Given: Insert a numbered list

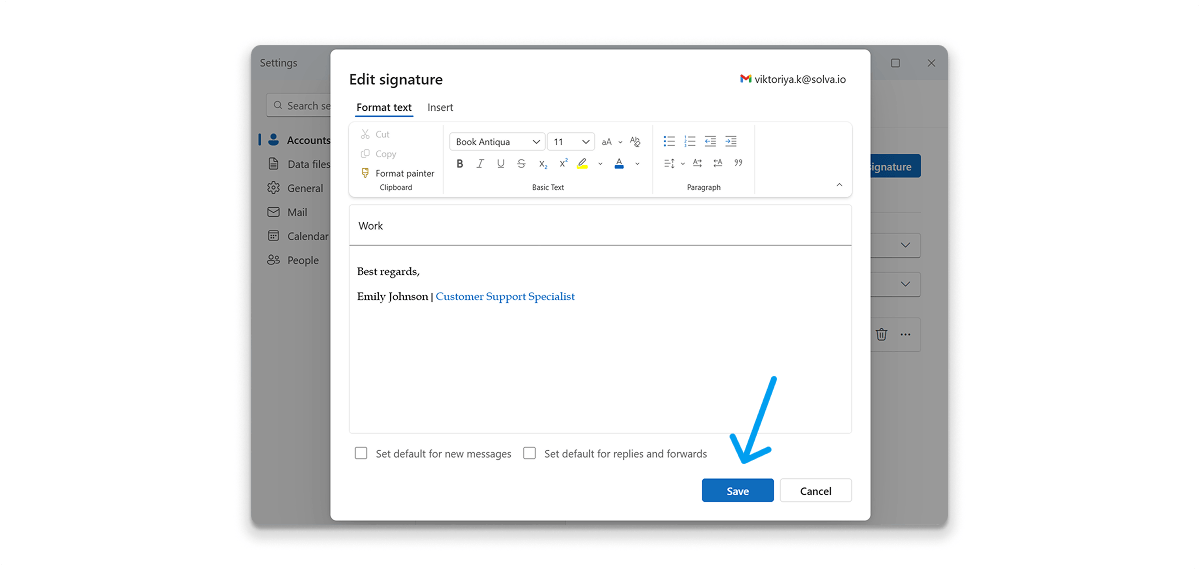Looking at the screenshot, I should (690, 142).
